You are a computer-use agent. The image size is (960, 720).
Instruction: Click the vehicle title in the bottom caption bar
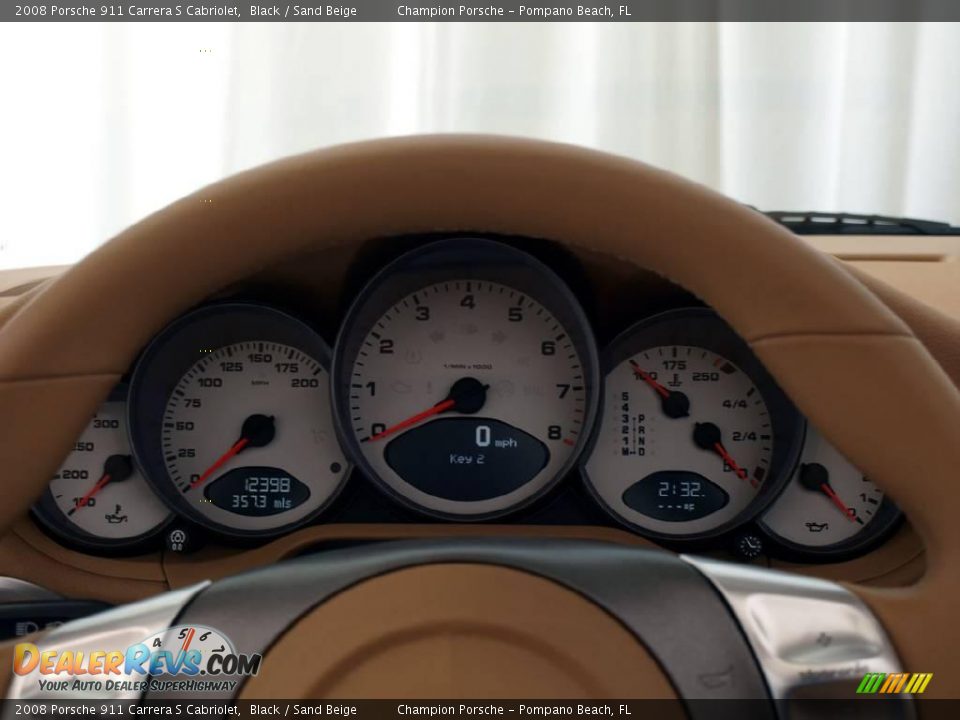(186, 710)
